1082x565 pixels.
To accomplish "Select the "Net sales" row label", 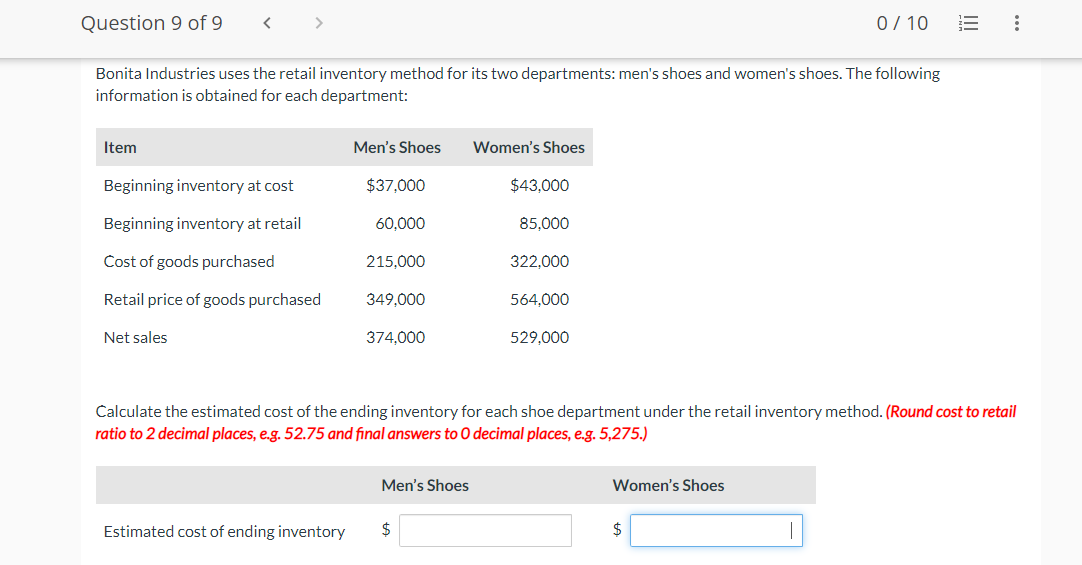I will click(135, 338).
